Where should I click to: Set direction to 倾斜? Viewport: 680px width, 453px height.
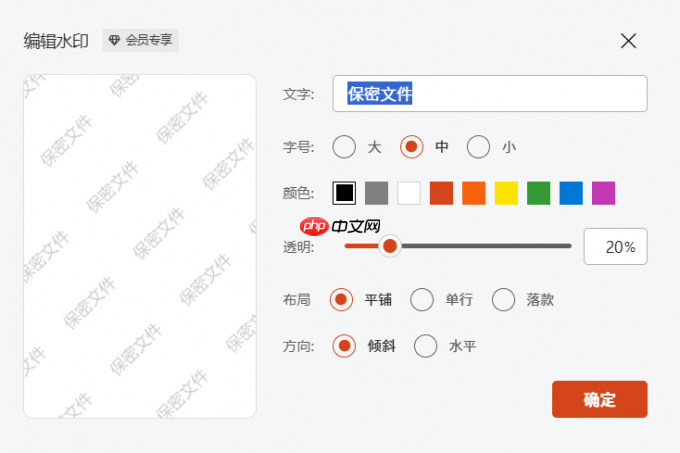pyautogui.click(x=344, y=346)
